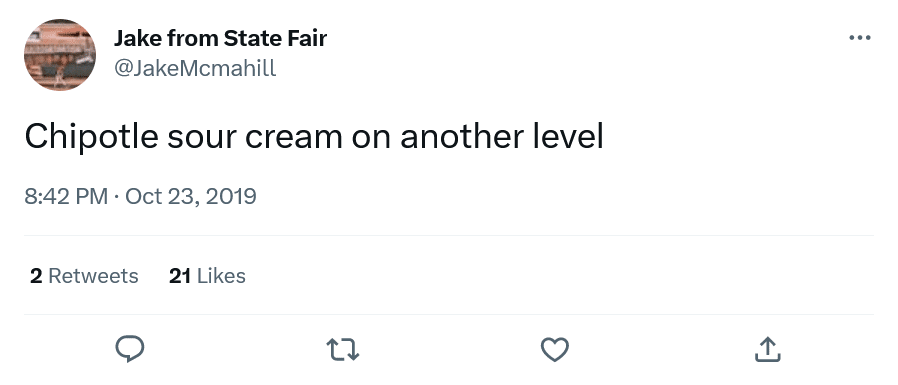
Task: Open the 8:42 PM timestamp link
Action: pos(66,197)
